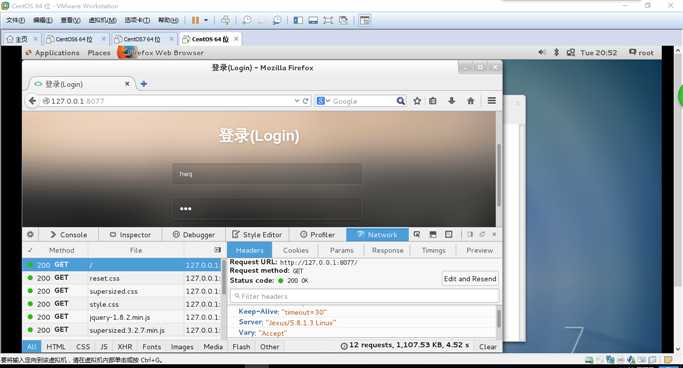Switch to the Debugger devtools tab
This screenshot has width=683, height=368.
pos(193,235)
